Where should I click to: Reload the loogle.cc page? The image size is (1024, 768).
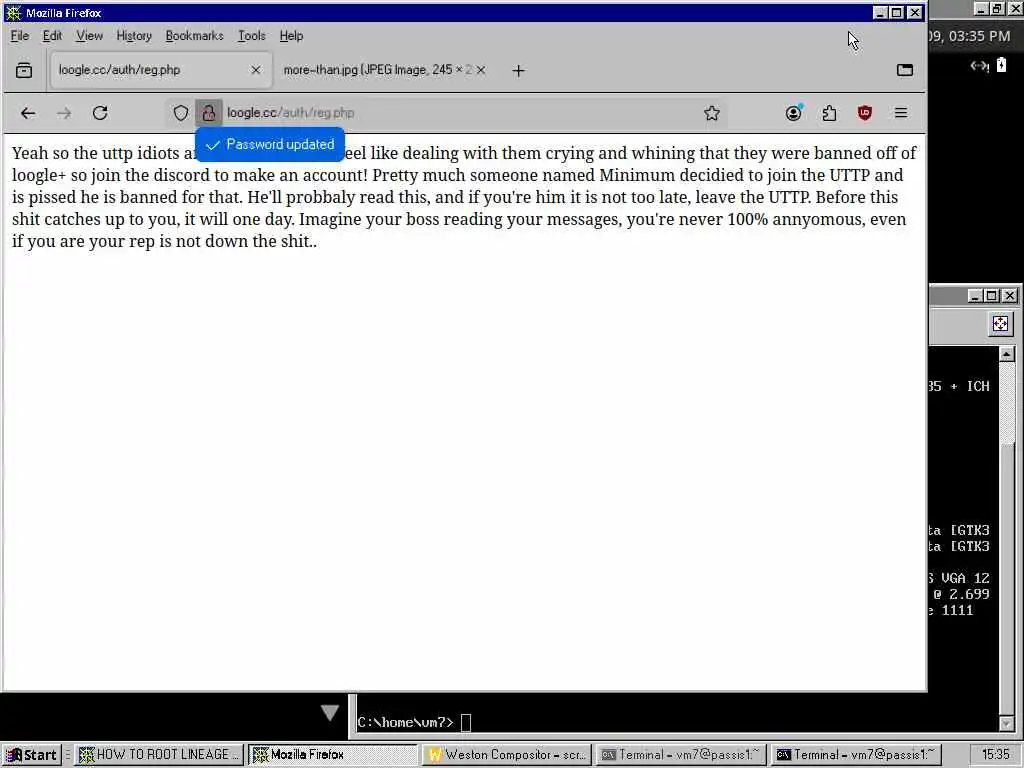(x=100, y=113)
